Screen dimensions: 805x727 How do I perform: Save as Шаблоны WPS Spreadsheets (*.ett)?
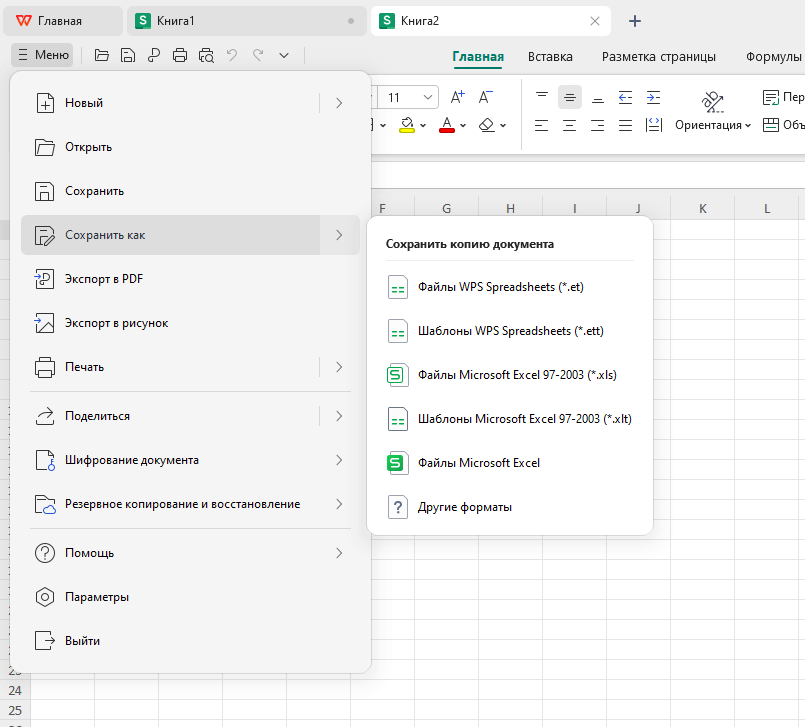510,331
